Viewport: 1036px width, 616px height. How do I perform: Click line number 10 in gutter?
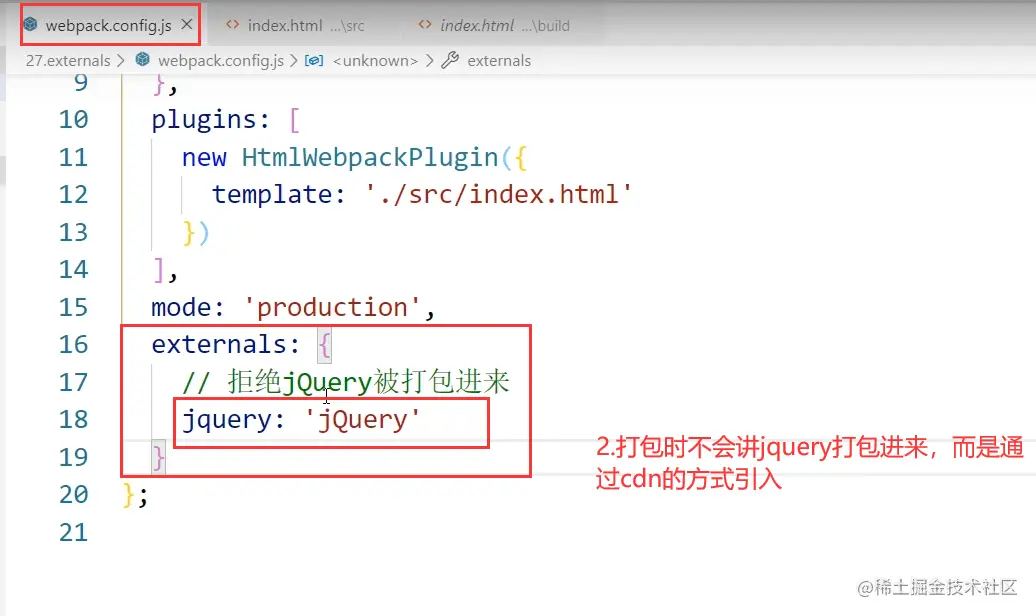[73, 120]
